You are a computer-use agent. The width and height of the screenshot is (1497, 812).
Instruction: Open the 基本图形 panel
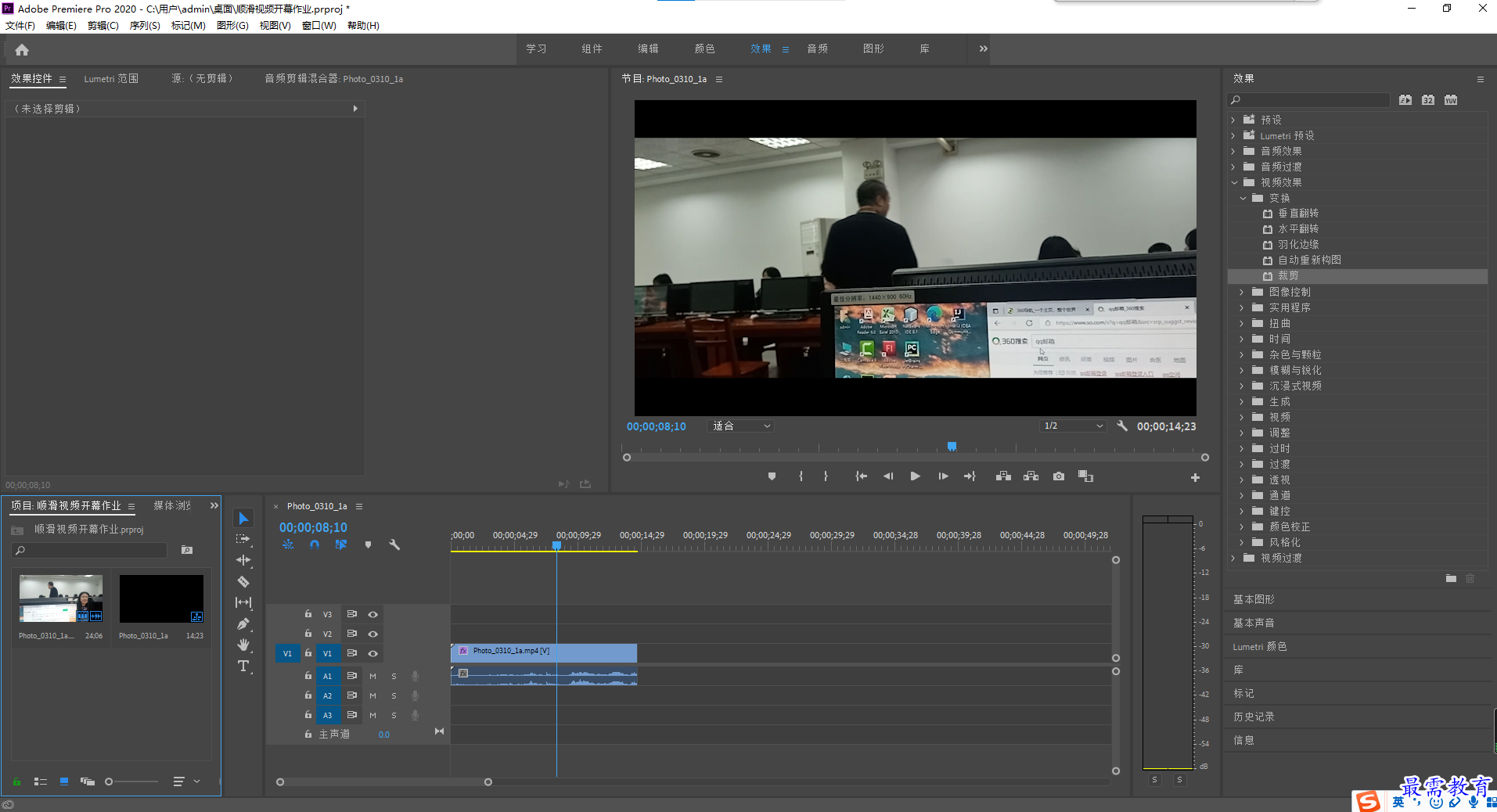click(x=1254, y=599)
